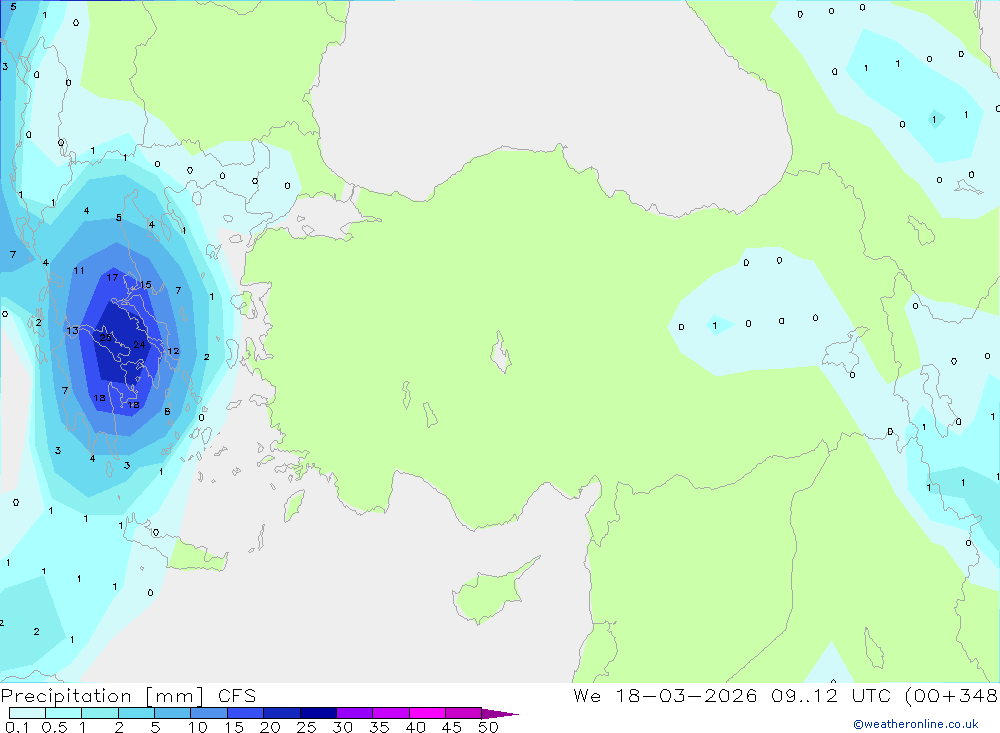
Task: Pick the legend swatch between 0.1 and 0.5
Action: coord(27,713)
